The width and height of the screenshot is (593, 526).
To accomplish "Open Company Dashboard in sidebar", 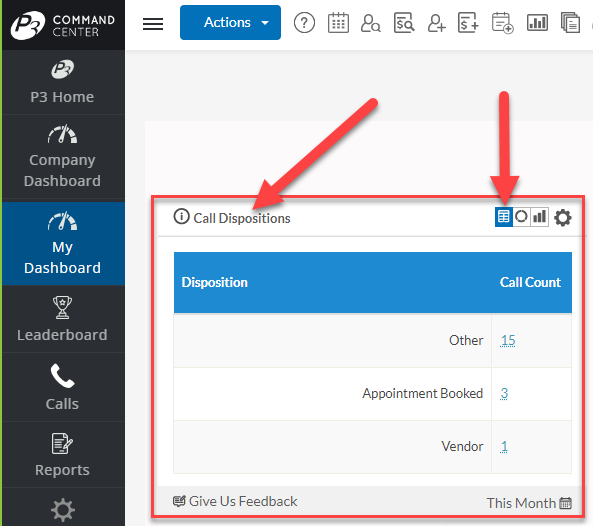I will [x=62, y=156].
